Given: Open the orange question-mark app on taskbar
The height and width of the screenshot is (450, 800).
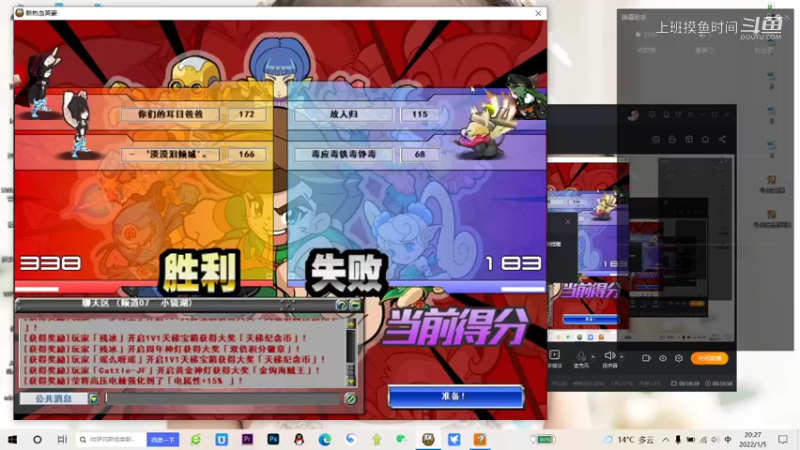Looking at the screenshot, I should pyautogui.click(x=480, y=439).
